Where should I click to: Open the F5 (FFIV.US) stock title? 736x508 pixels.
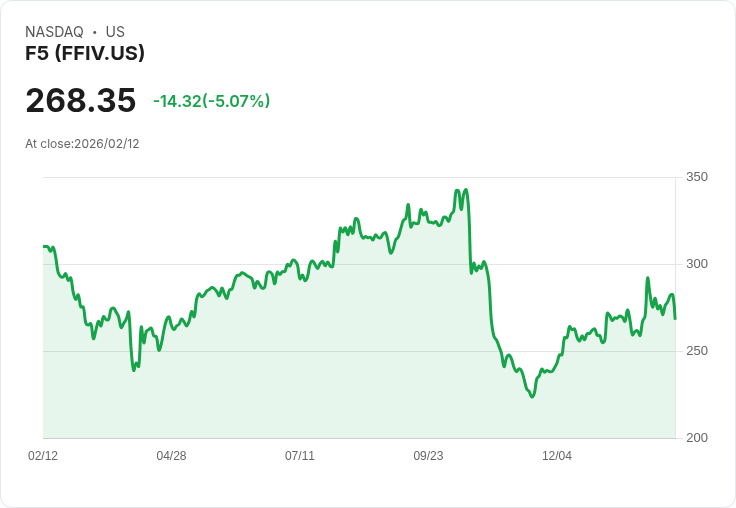coord(85,53)
